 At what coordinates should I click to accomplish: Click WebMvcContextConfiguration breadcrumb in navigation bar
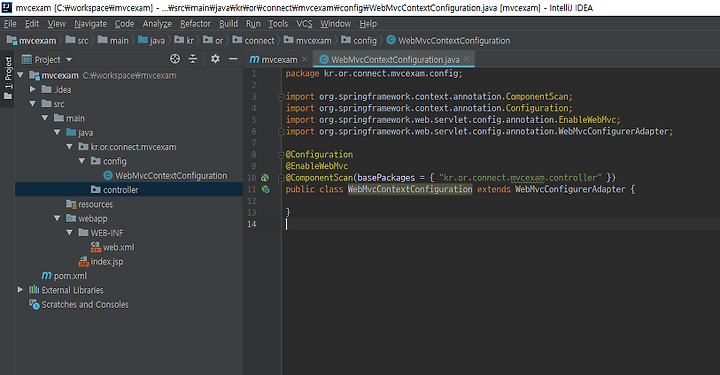448,40
